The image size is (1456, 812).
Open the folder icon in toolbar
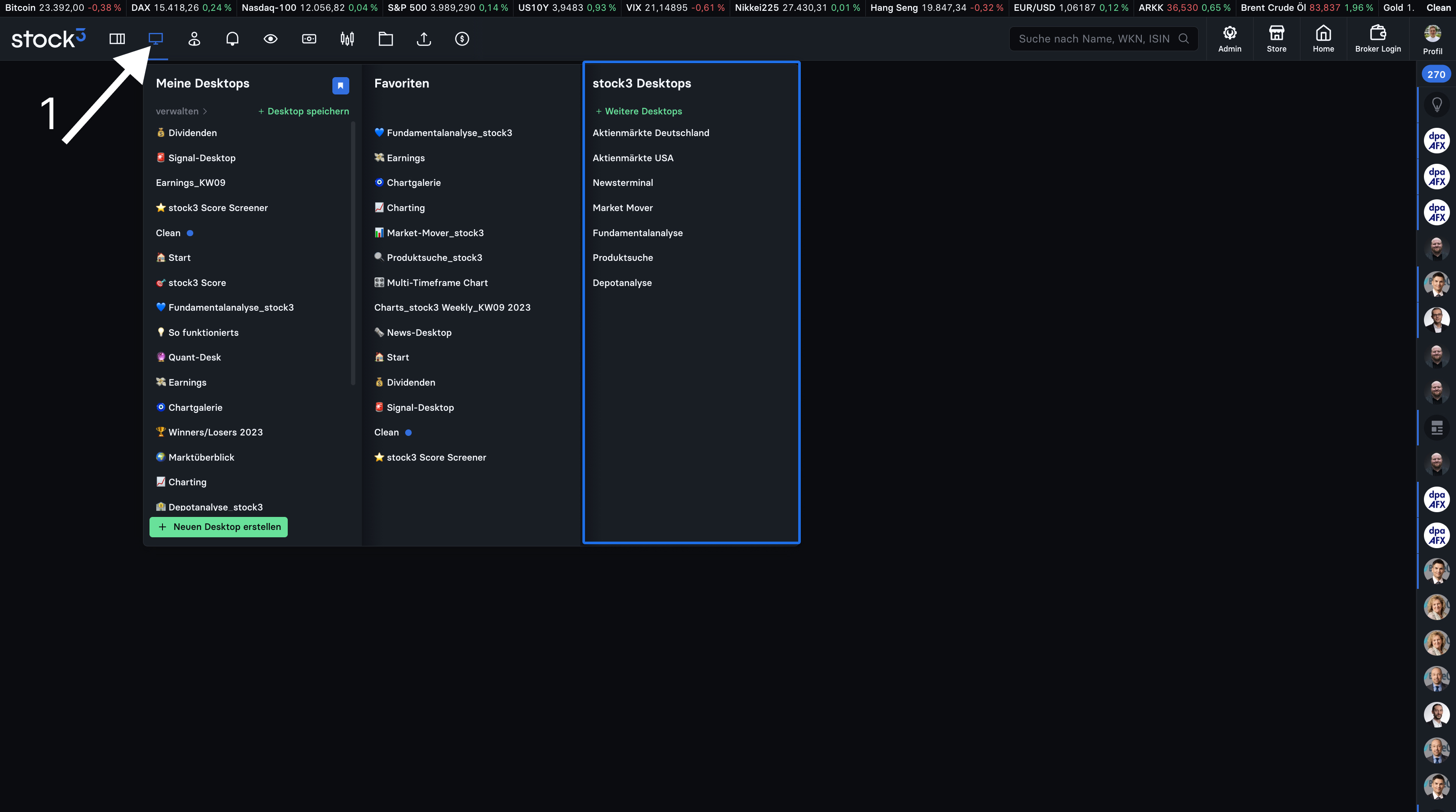386,39
